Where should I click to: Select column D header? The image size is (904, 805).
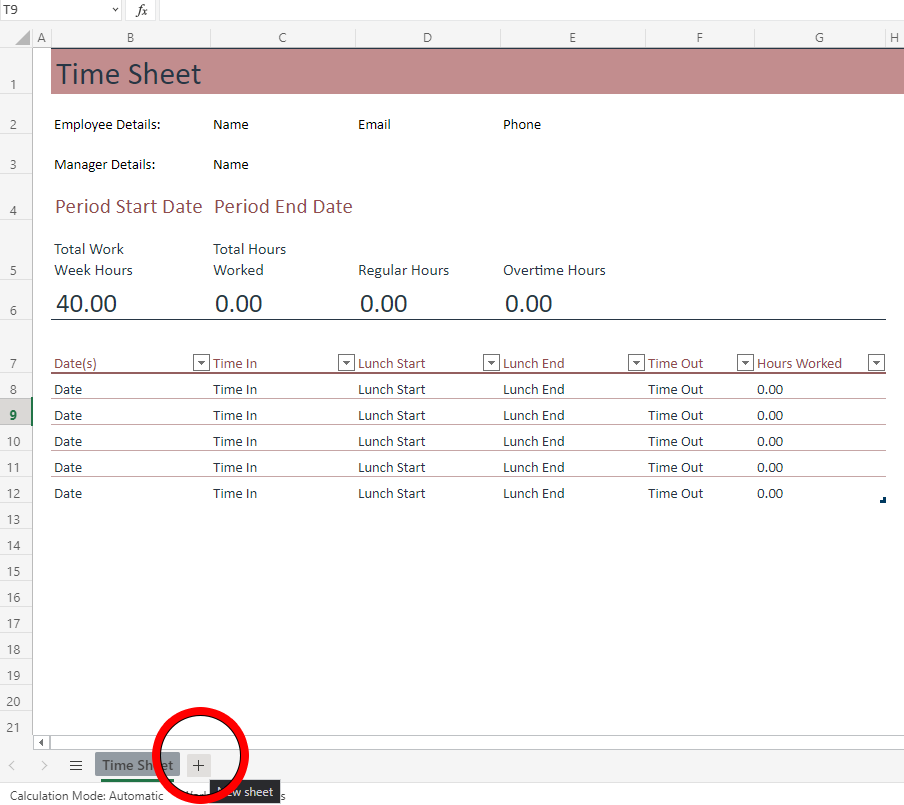point(427,38)
